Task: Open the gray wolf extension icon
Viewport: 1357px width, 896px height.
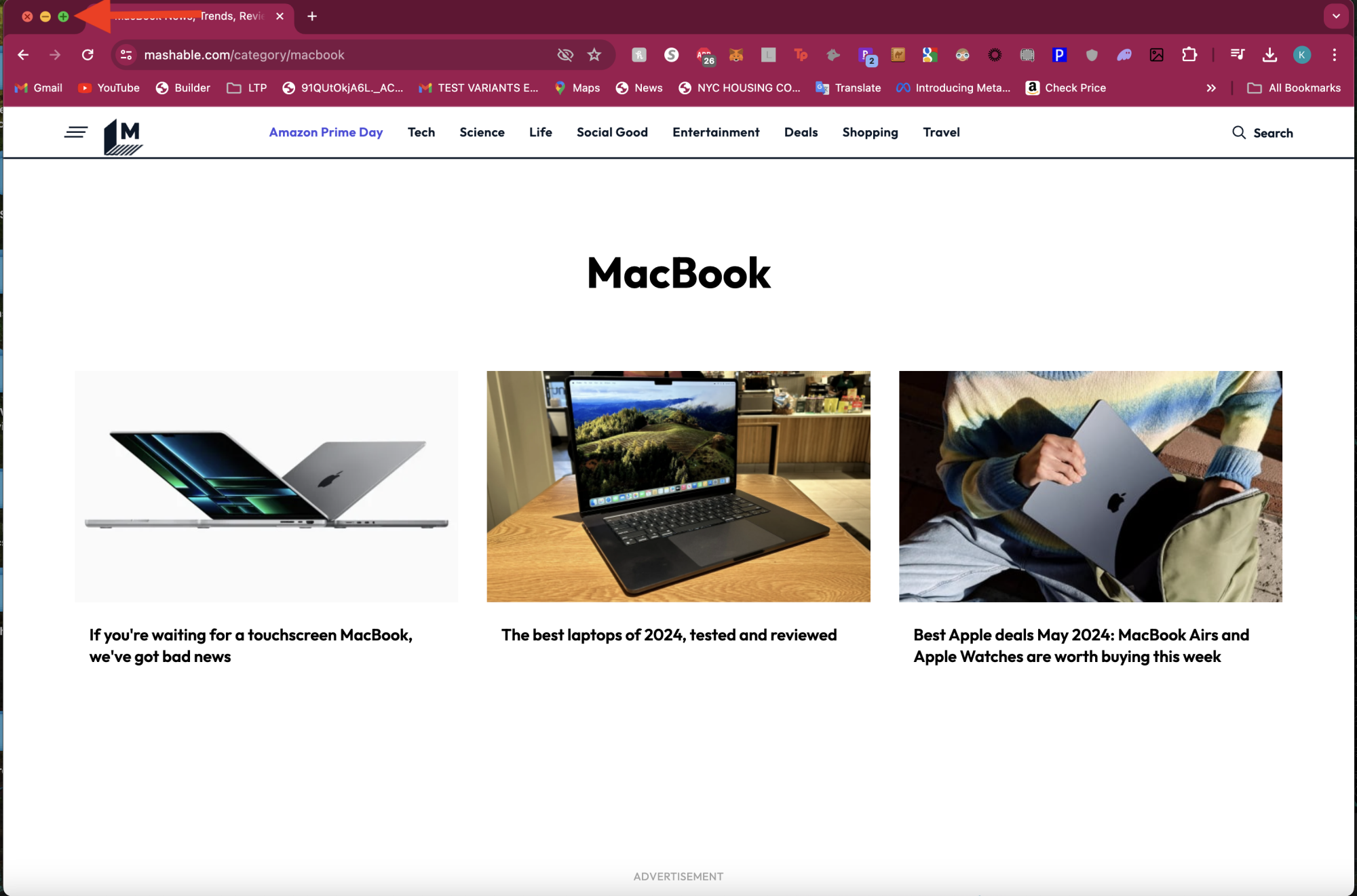Action: pos(833,55)
